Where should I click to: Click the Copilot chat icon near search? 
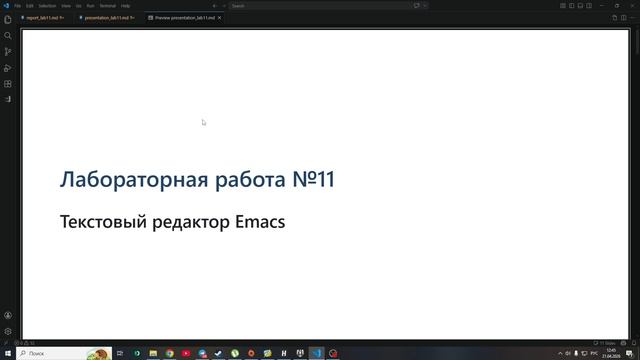pos(417,6)
